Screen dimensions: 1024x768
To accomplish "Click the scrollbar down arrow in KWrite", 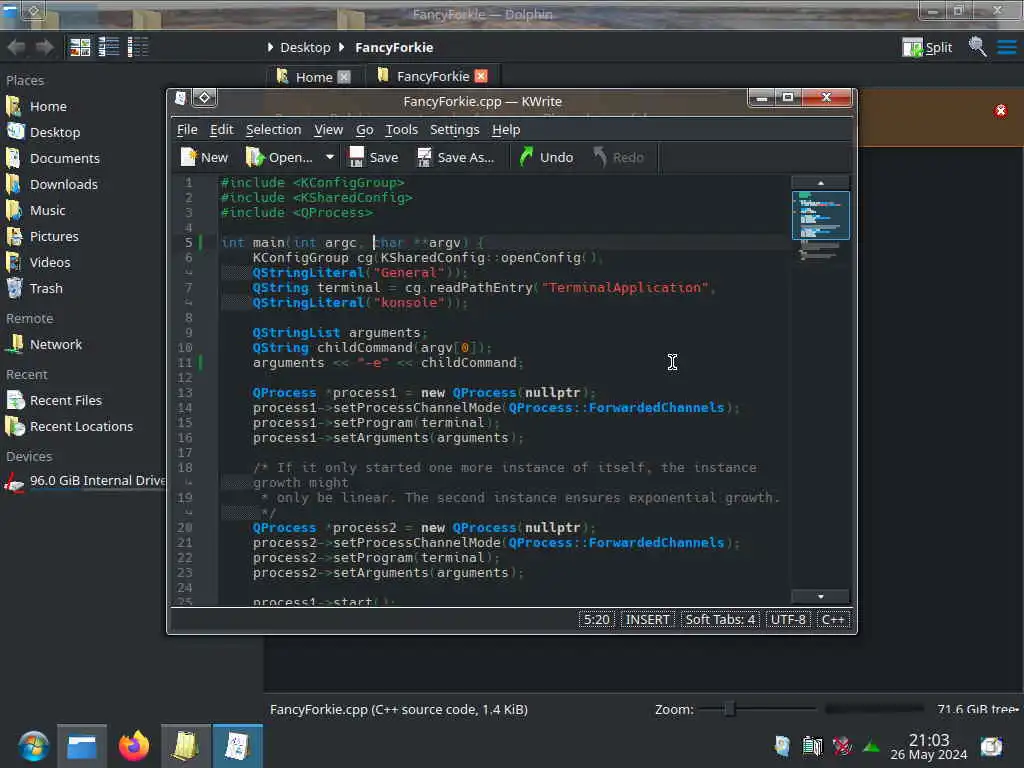I will (x=820, y=596).
